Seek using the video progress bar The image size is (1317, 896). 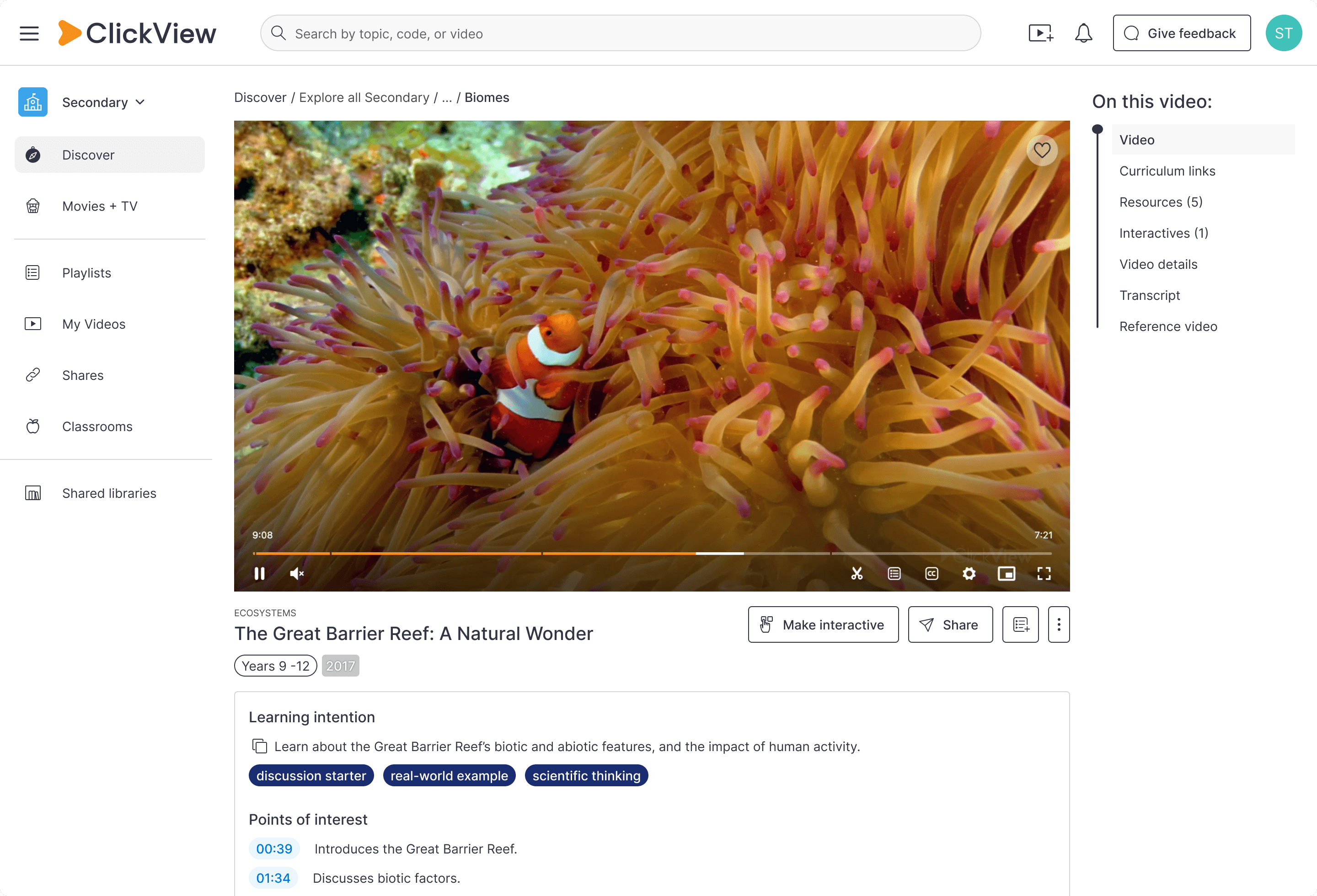point(652,553)
